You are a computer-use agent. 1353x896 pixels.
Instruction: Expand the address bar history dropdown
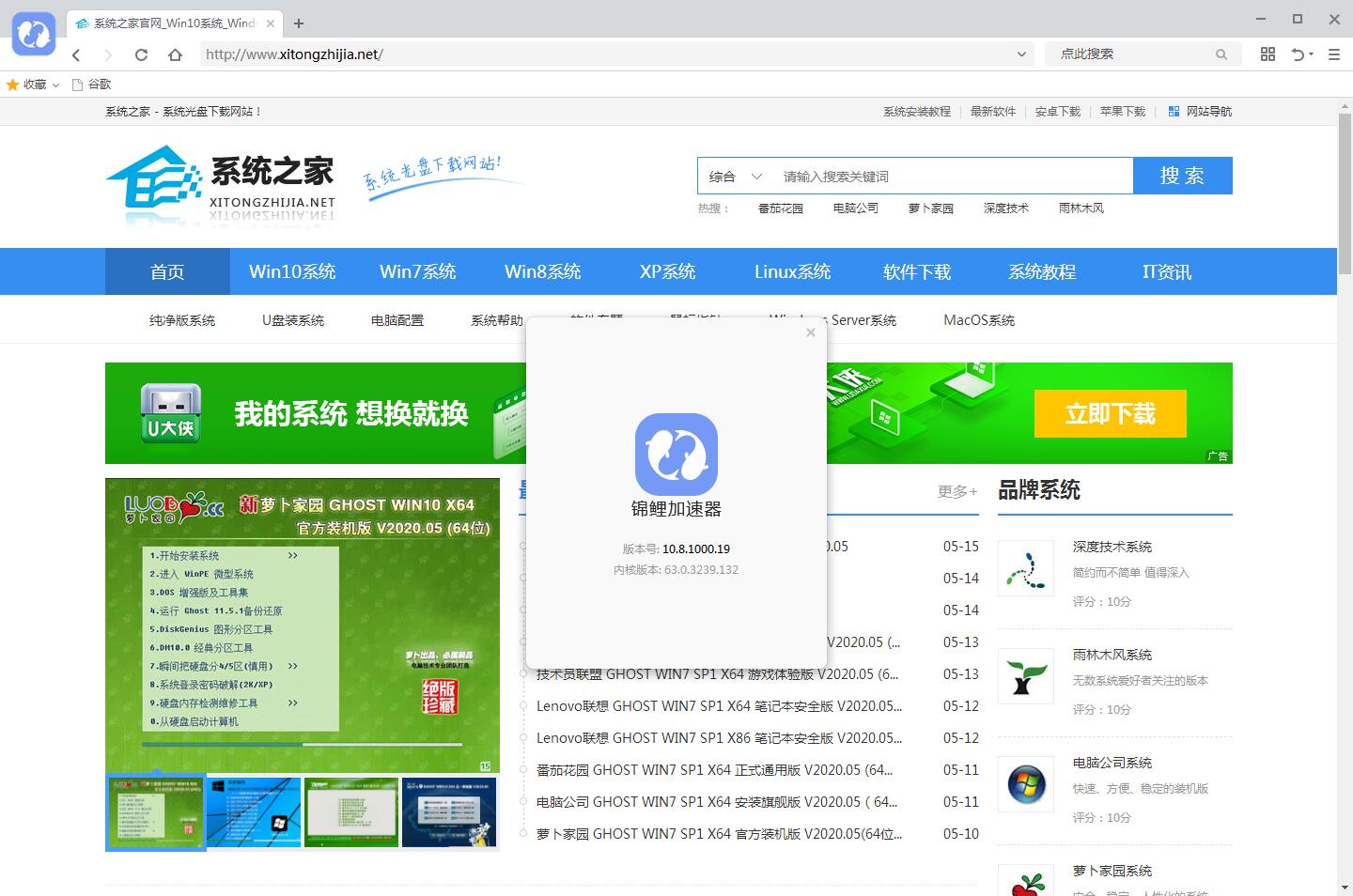coord(1021,54)
